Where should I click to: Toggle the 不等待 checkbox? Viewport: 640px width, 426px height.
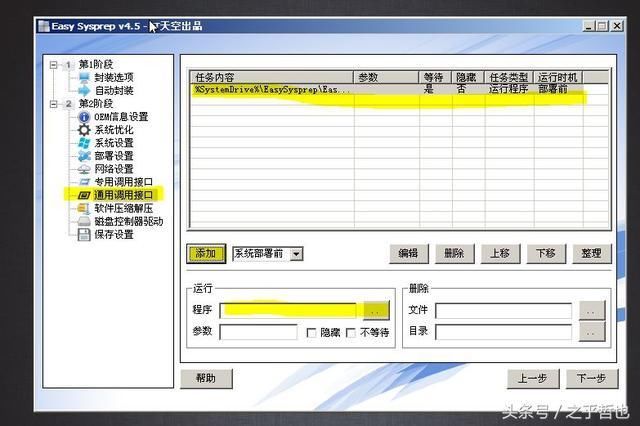point(351,332)
